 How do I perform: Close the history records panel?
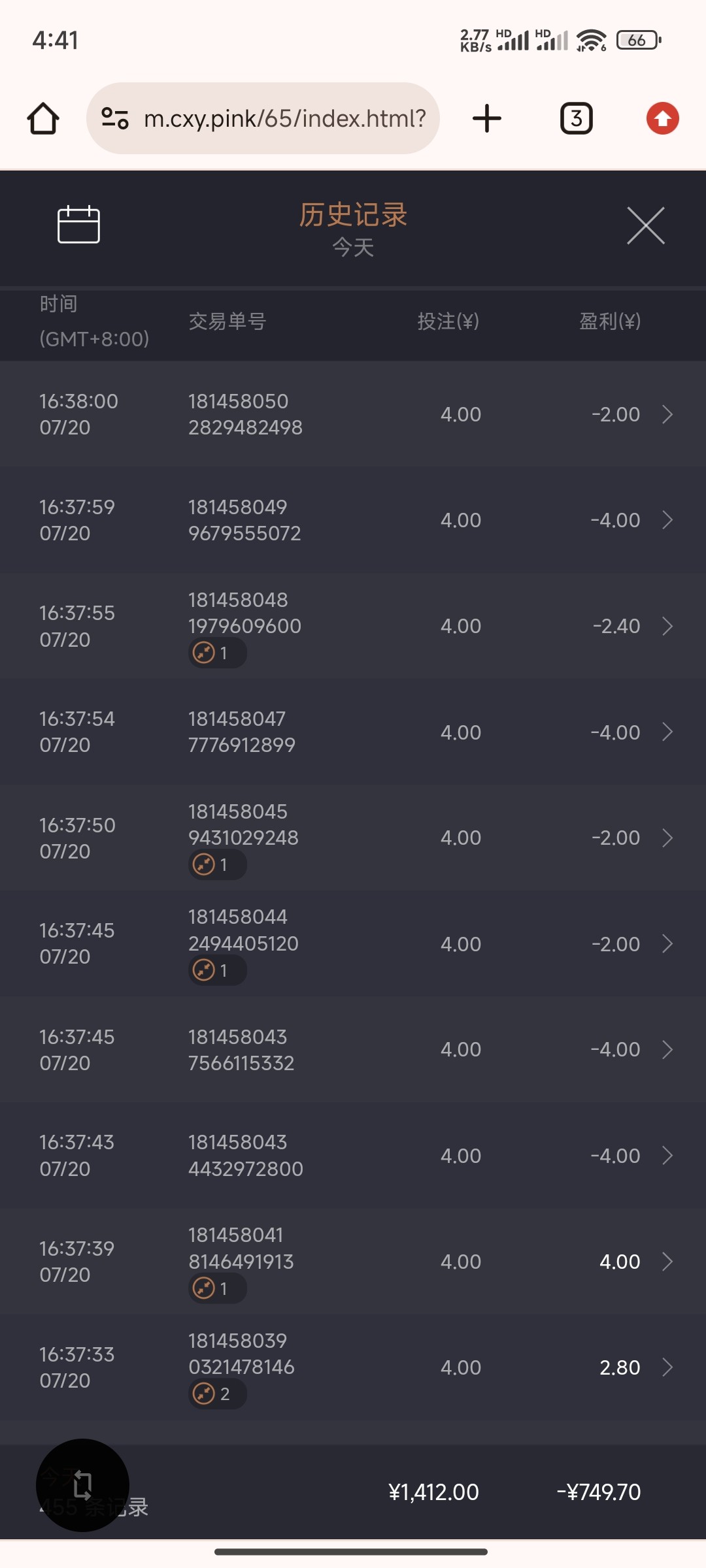645,226
